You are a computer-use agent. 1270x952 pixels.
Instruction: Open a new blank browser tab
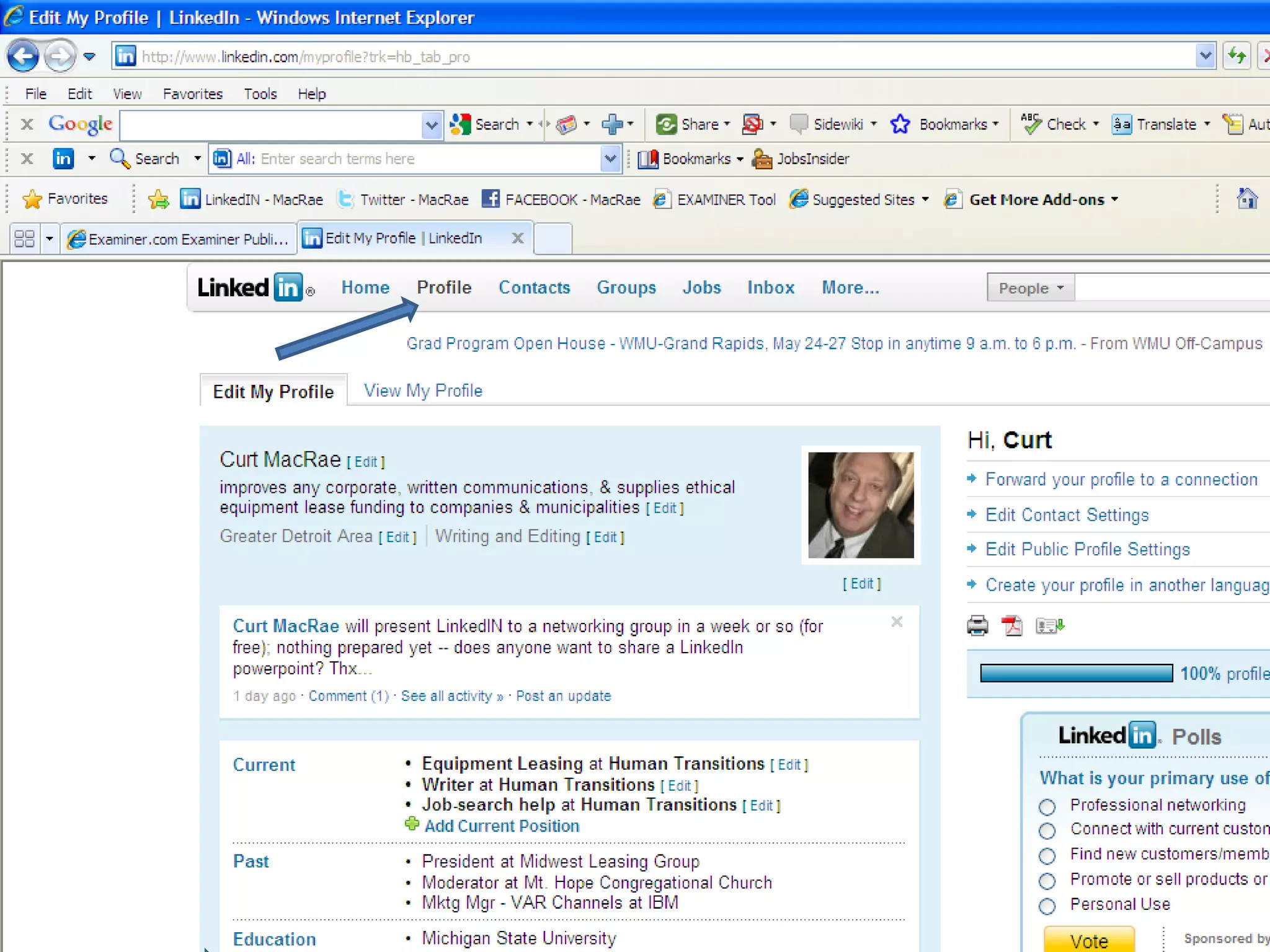[553, 239]
